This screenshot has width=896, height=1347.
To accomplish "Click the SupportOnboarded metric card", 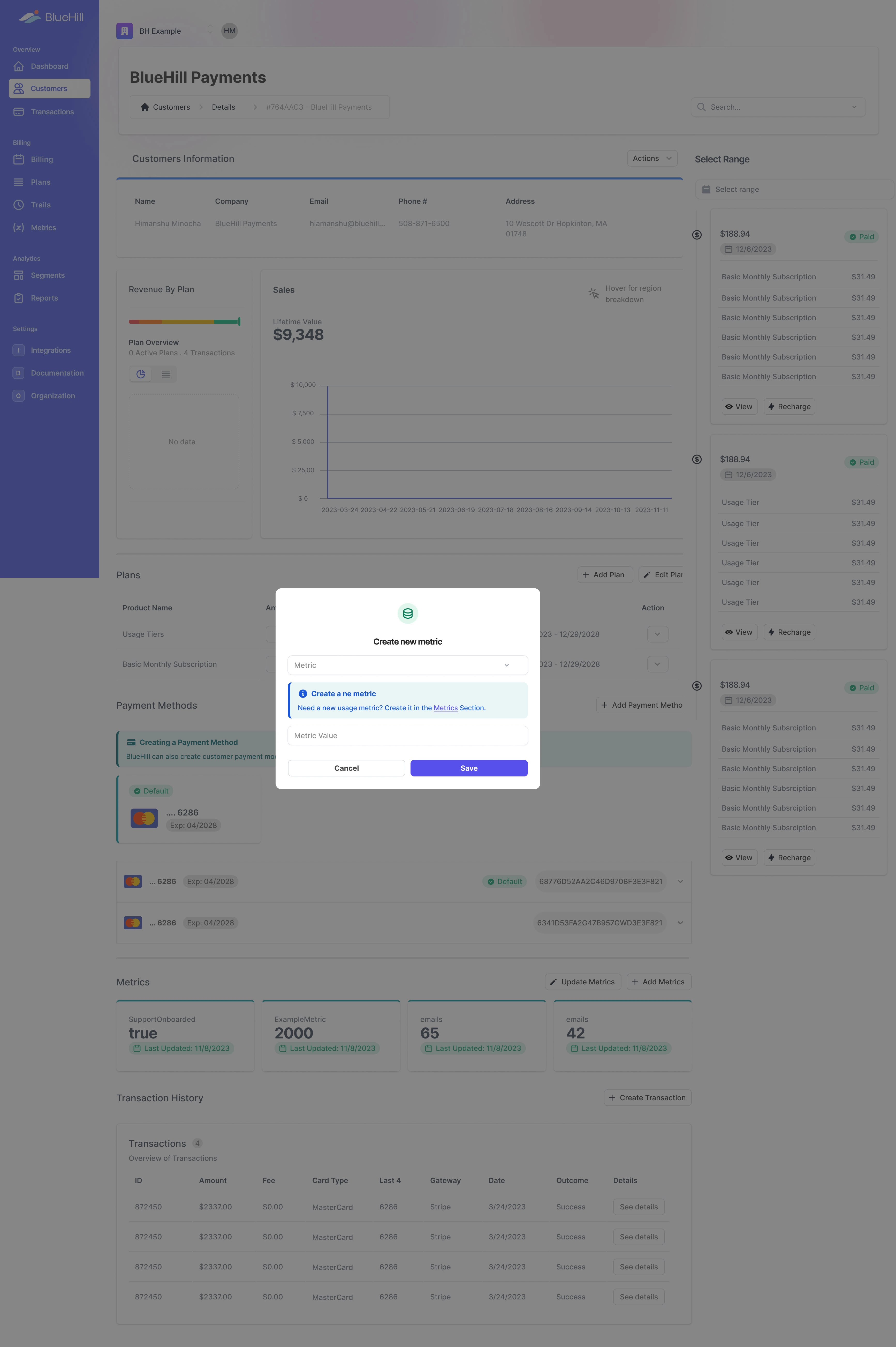I will (x=185, y=1036).
